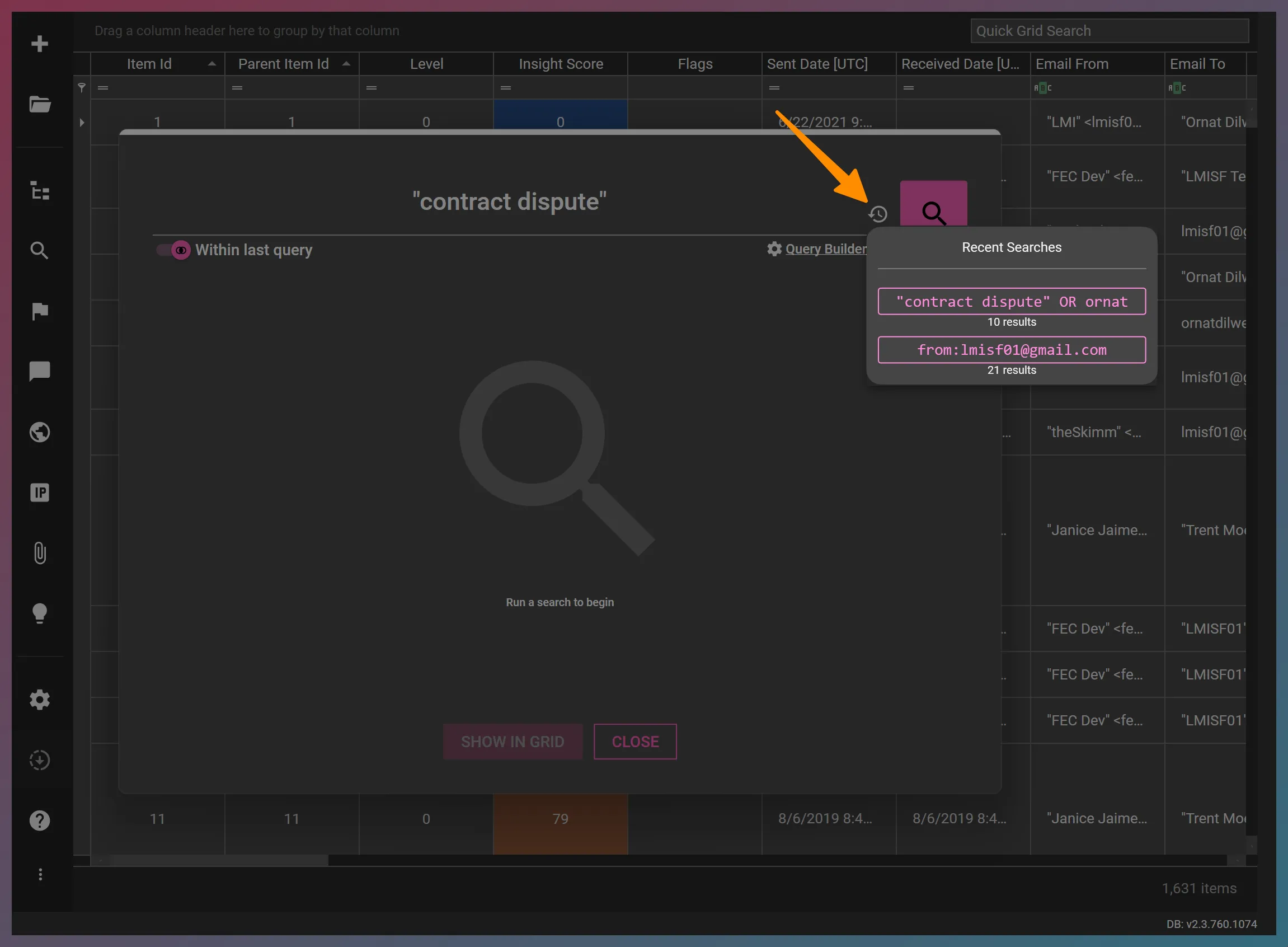Open the globe geolocation sidebar icon
The height and width of the screenshot is (947, 1288).
(40, 432)
